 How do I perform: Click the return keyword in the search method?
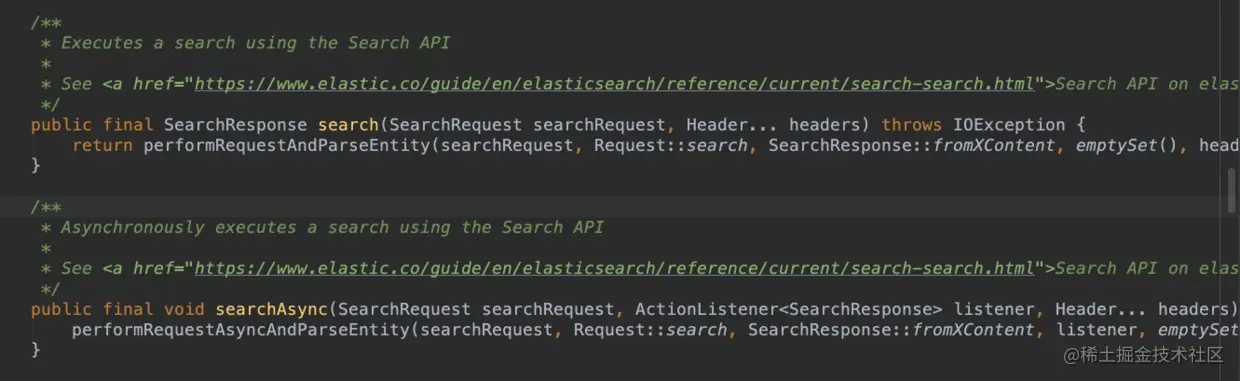(x=102, y=146)
